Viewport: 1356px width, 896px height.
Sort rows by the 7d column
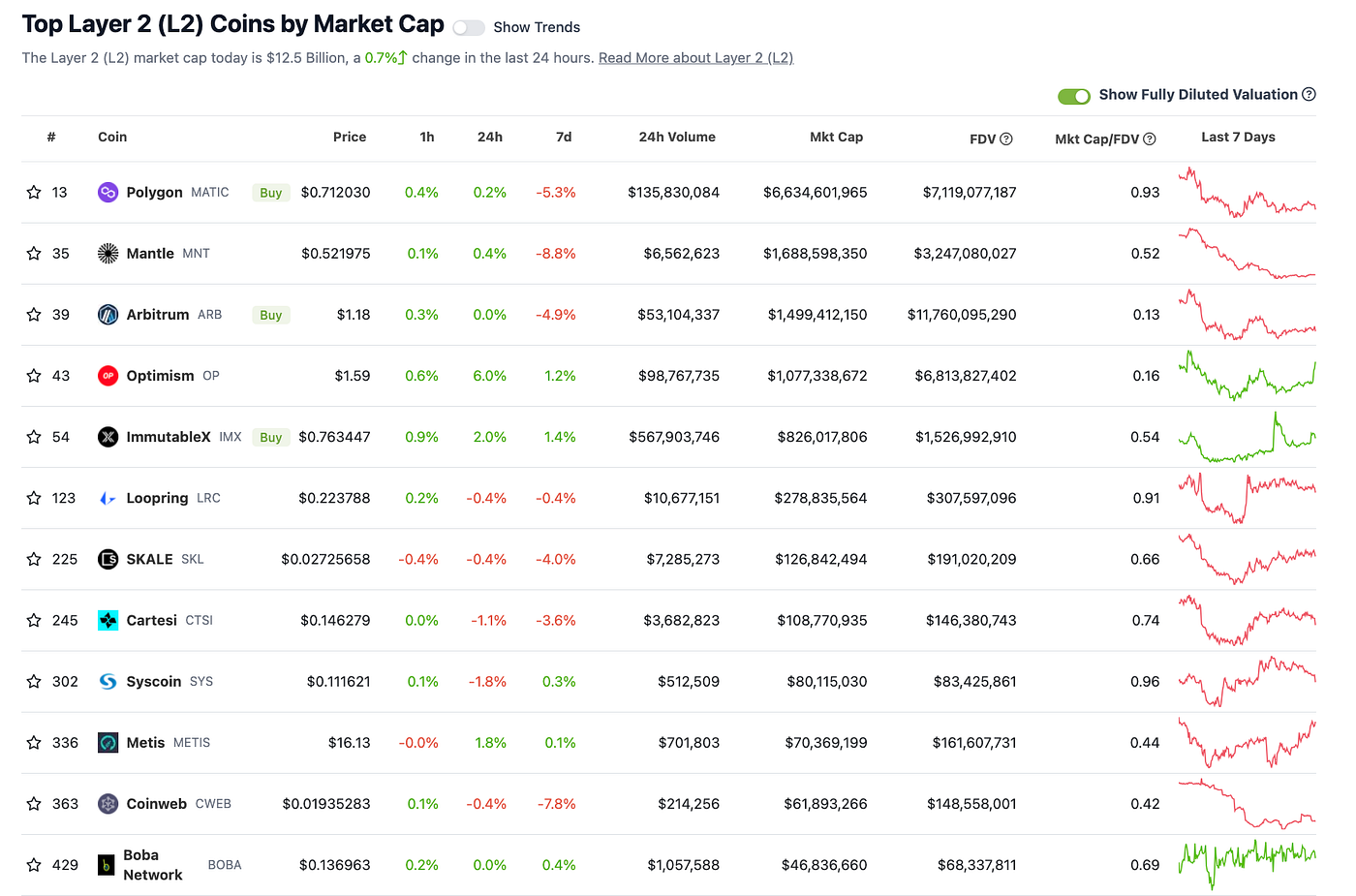pyautogui.click(x=564, y=137)
